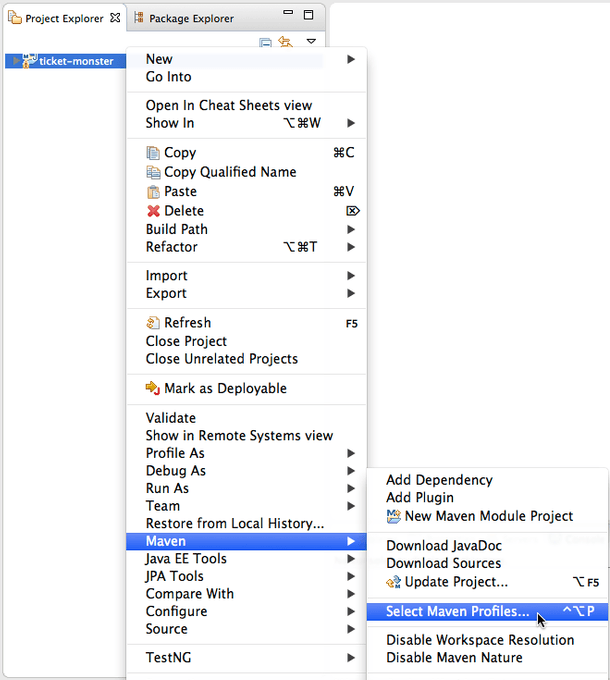Select Disable Maven Nature option
The height and width of the screenshot is (680, 610).
coord(454,657)
